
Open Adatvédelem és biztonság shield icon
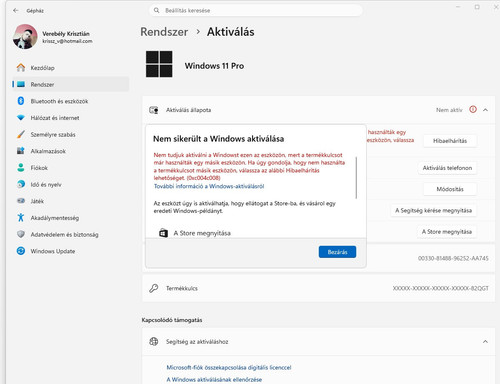[21, 234]
